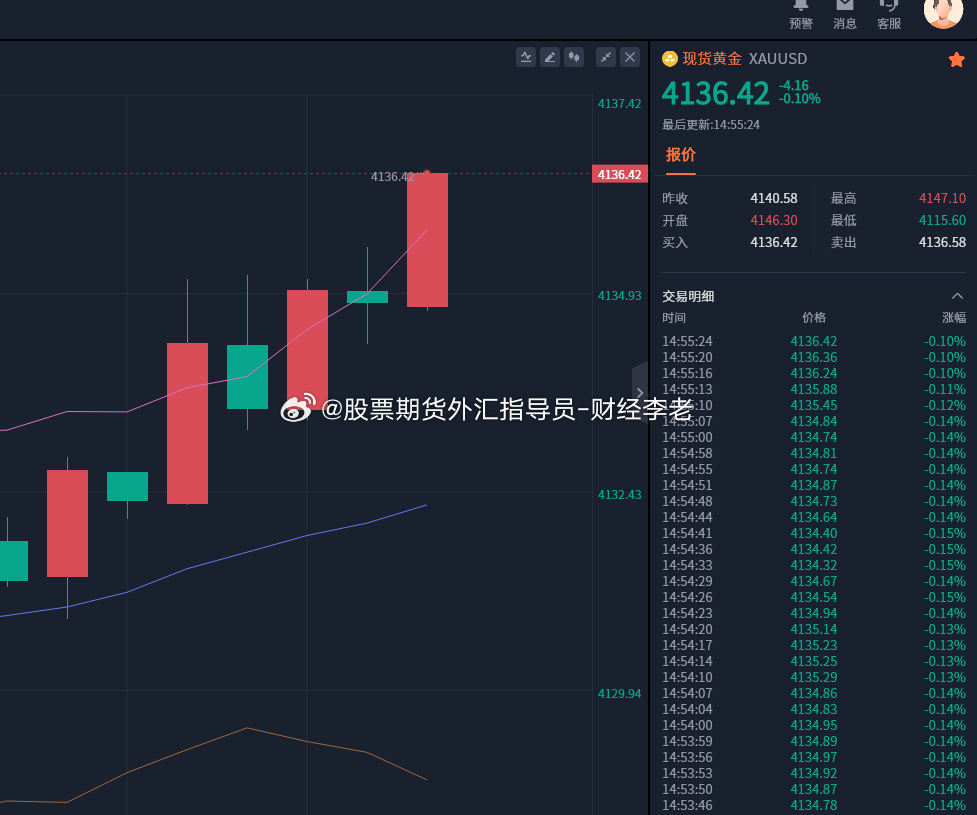Click the gold XAUUSD instrument icon
The image size is (977, 815).
point(670,59)
